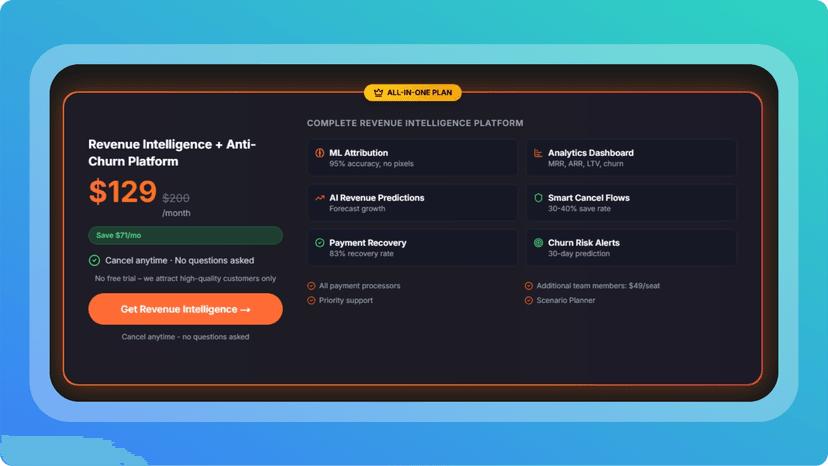The height and width of the screenshot is (466, 828).
Task: Click the Churn Risk Alerts icon
Action: [x=538, y=243]
